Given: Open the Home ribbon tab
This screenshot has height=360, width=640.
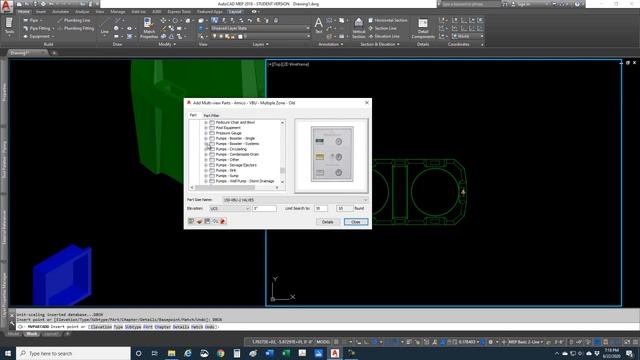Looking at the screenshot, I should pyautogui.click(x=24, y=12).
